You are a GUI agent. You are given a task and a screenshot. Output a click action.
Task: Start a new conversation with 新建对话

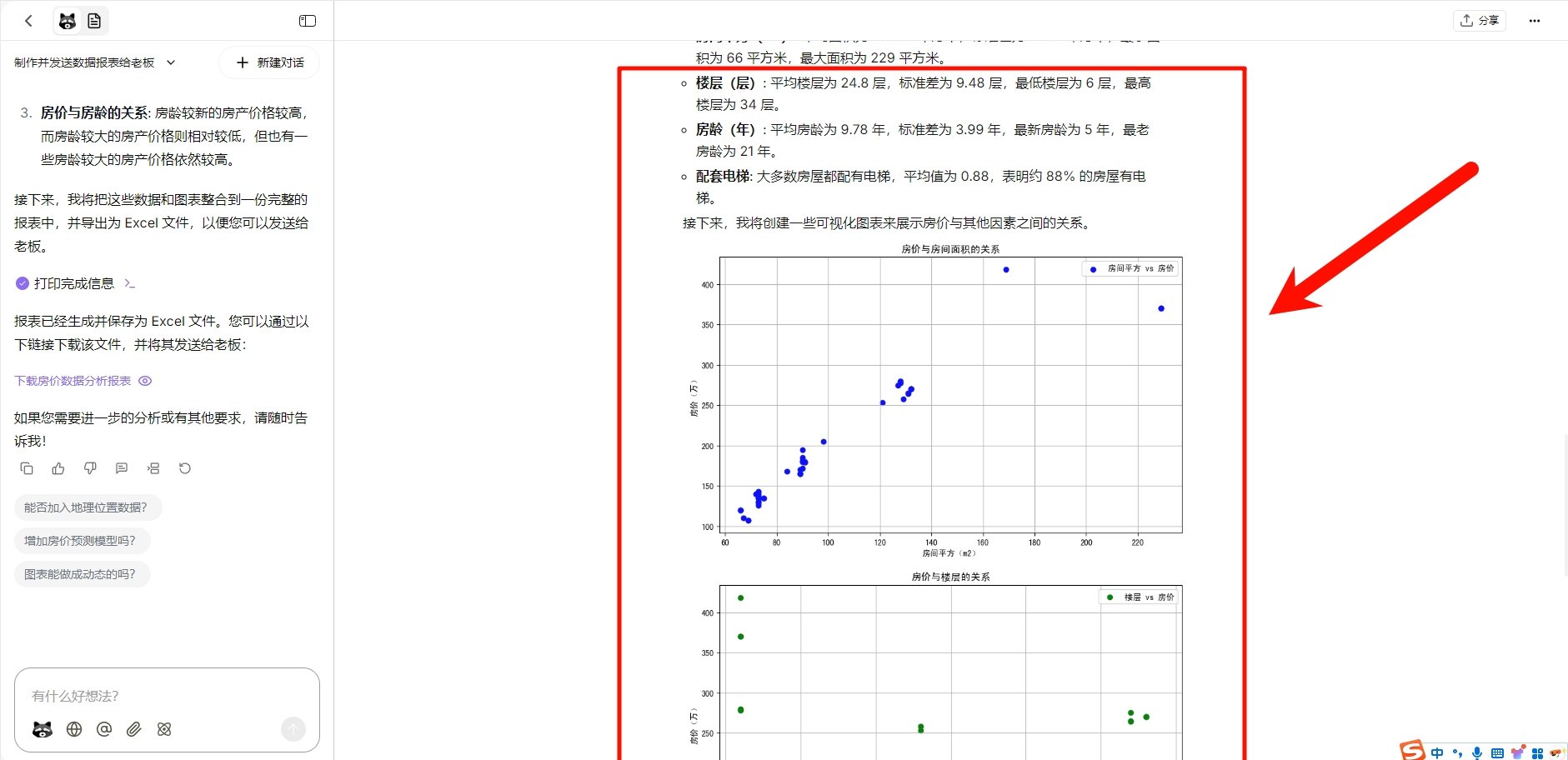click(268, 62)
